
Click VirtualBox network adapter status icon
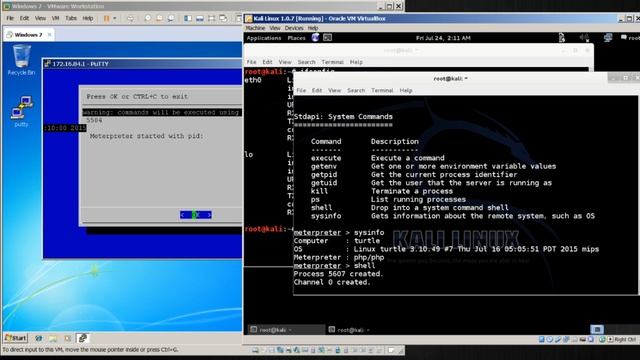[x=566, y=339]
